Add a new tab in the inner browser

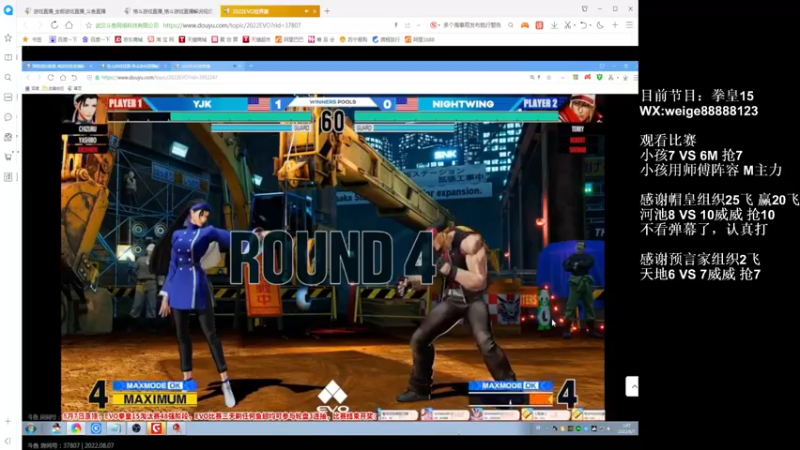click(251, 66)
